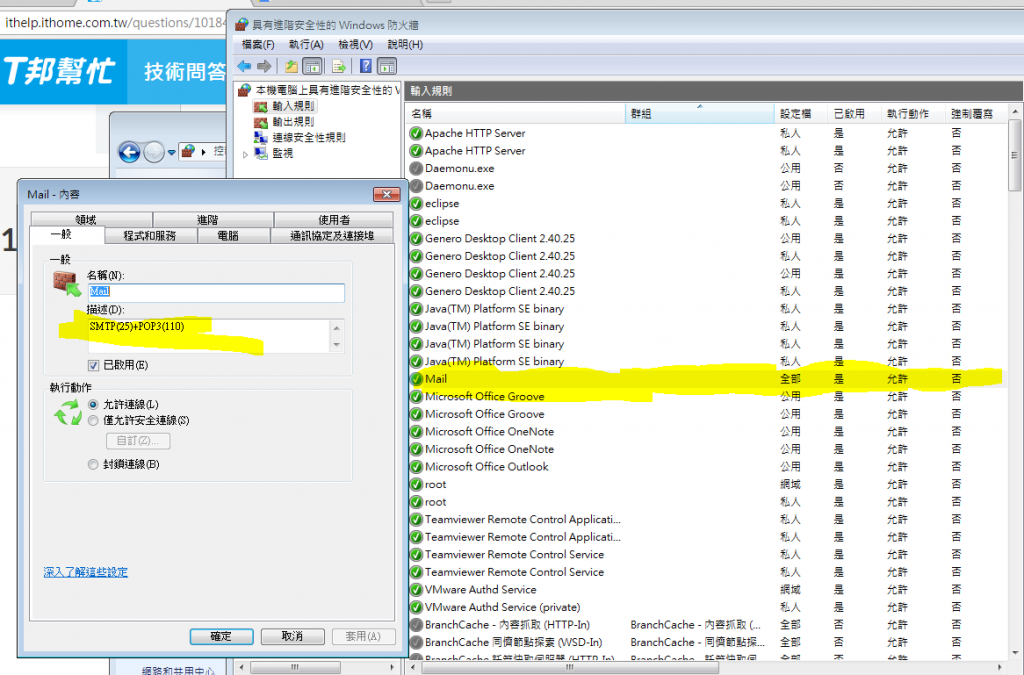
Task: Click gray icon of BranchCache 內容抓取 (HTTP-In) rule
Action: pos(416,625)
